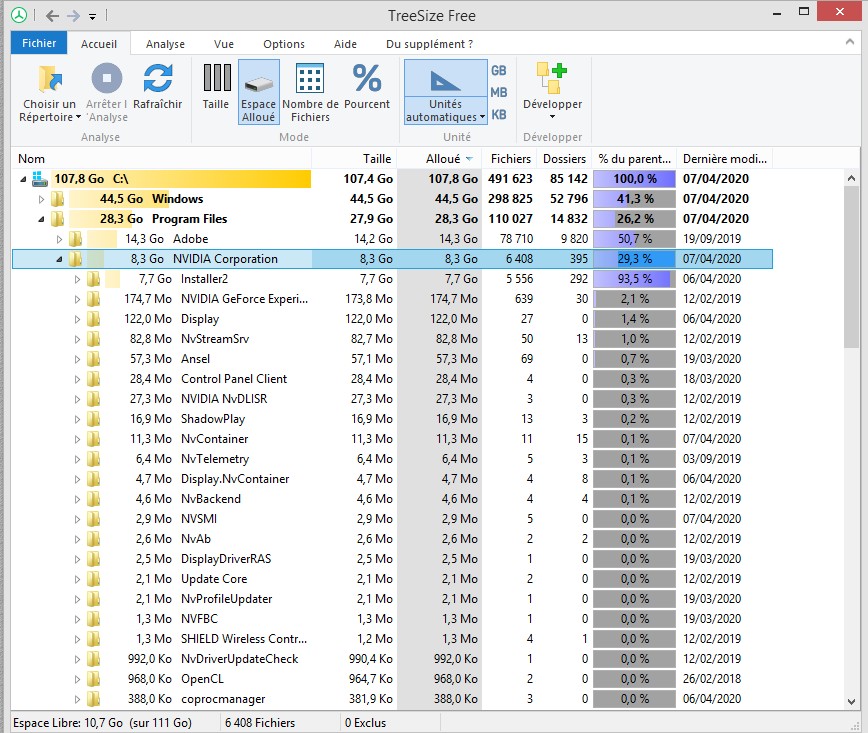Sort by the Taille column header
Image resolution: width=868 pixels, height=733 pixels.
click(x=354, y=159)
